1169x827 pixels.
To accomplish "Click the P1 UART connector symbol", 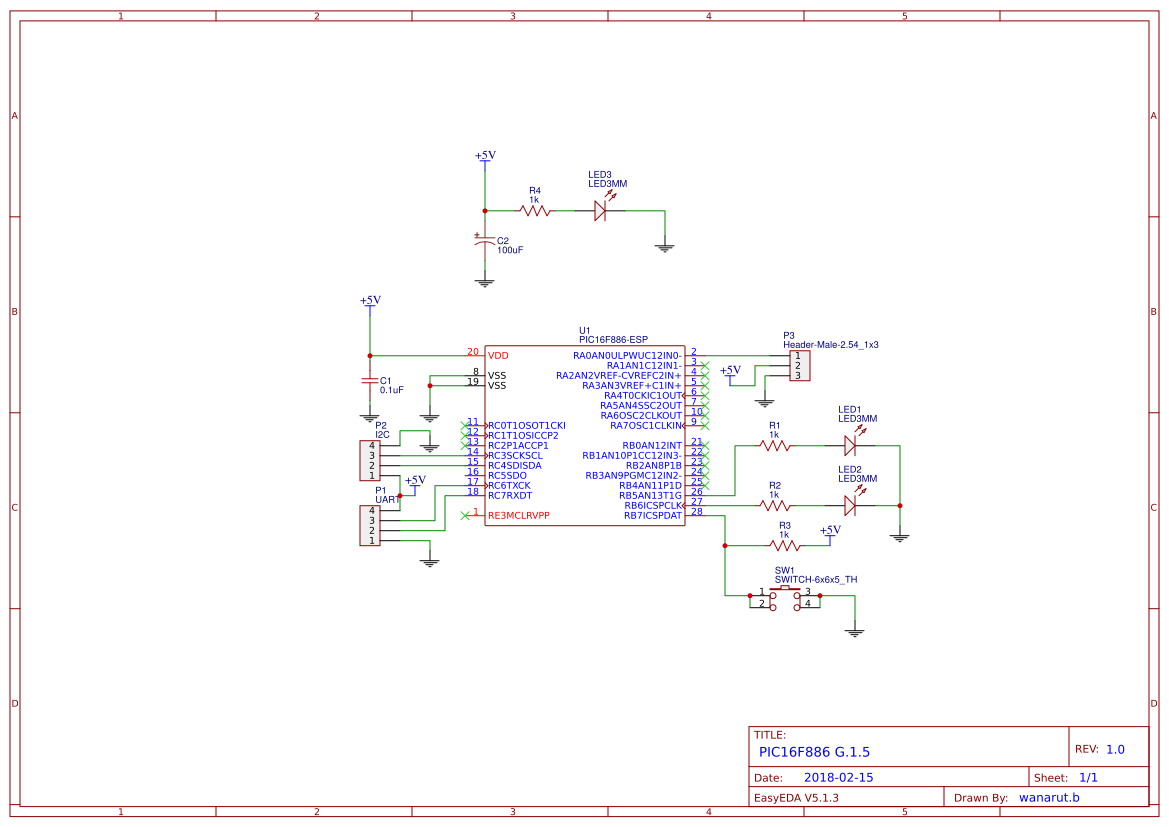I will [370, 526].
